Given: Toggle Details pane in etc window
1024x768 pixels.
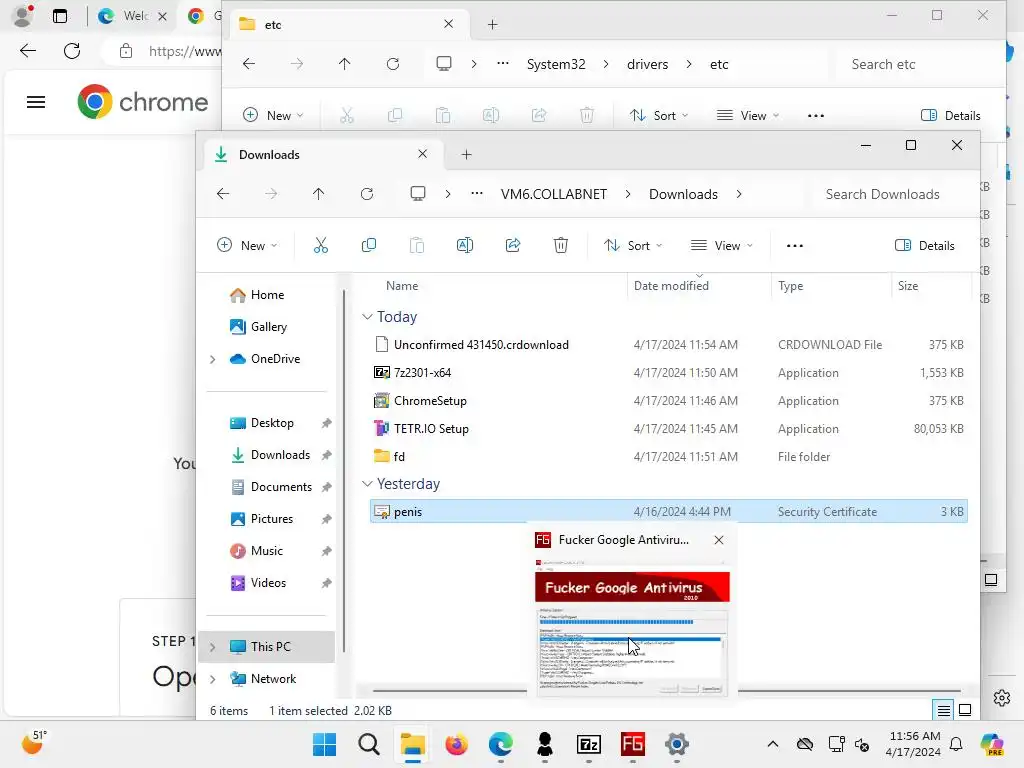Looking at the screenshot, I should [x=950, y=116].
